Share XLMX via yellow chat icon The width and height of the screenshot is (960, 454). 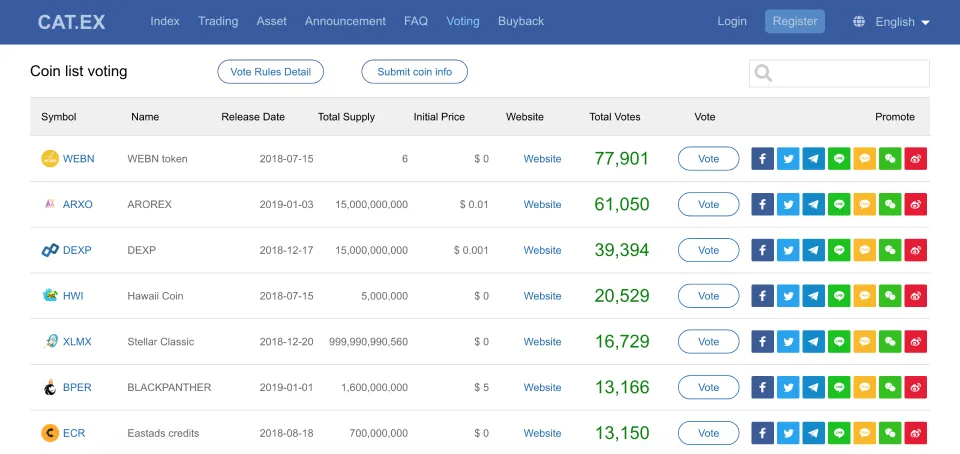pos(864,341)
